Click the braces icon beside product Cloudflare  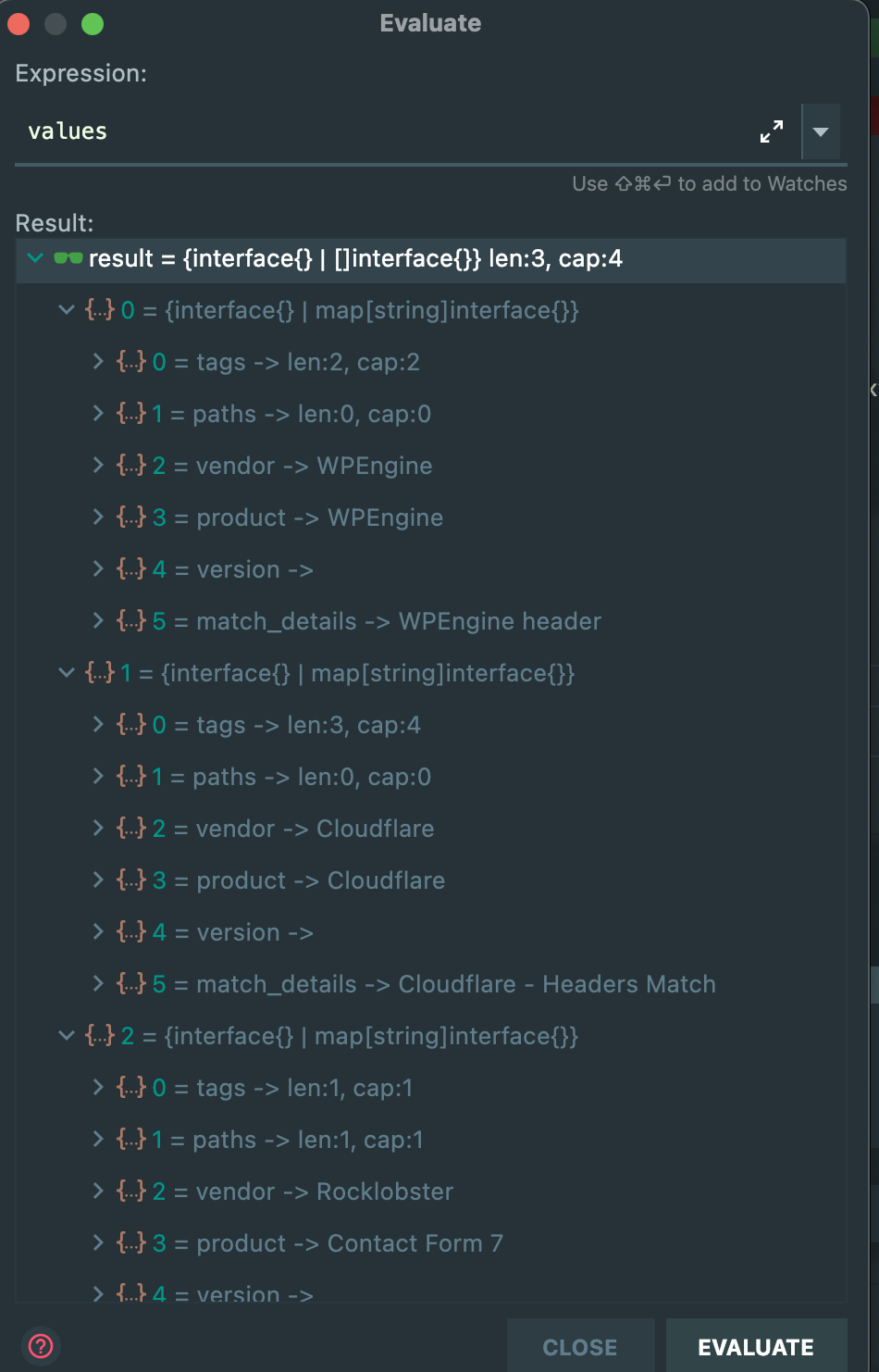point(130,880)
